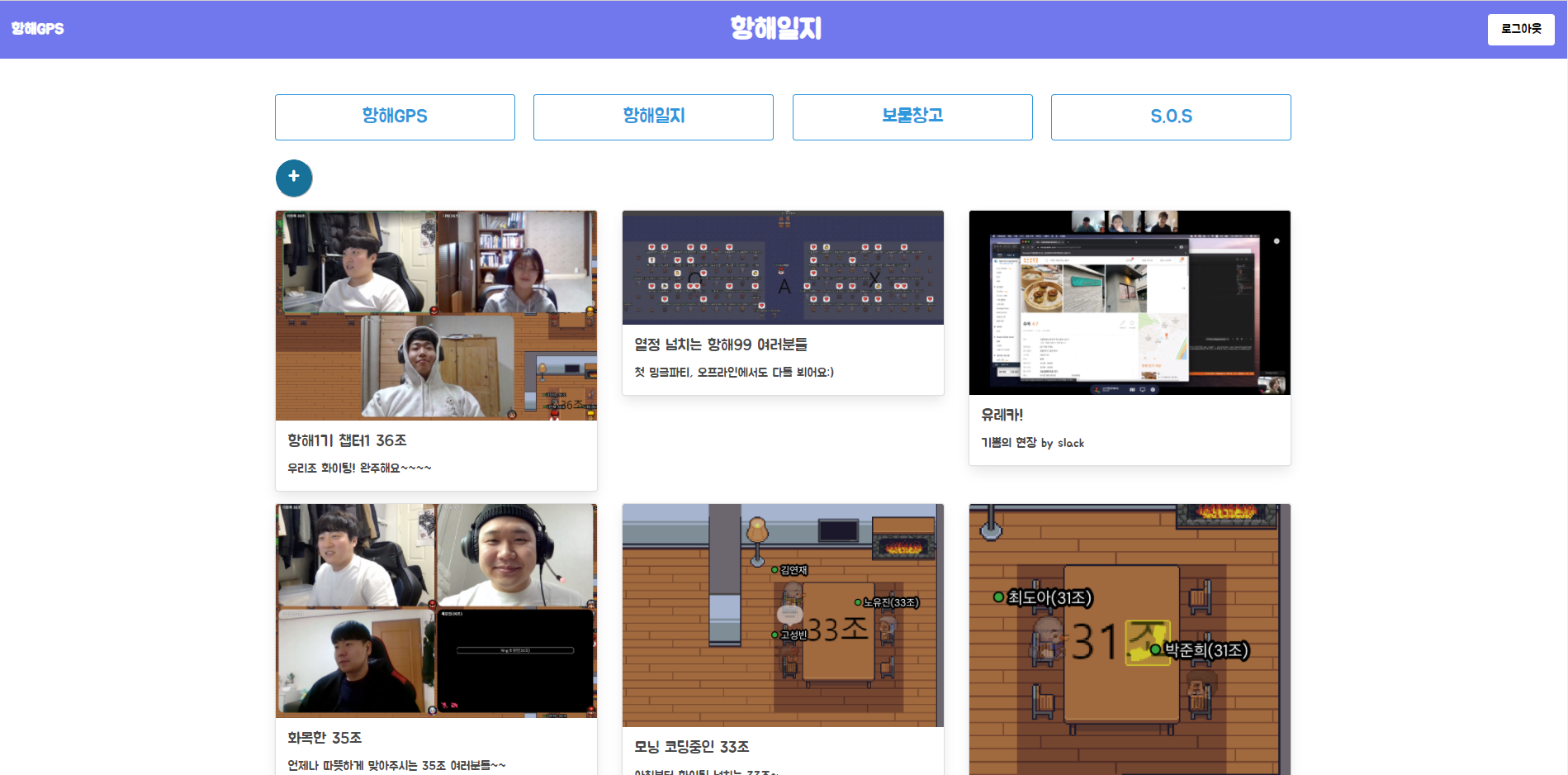
Task: Click the blue plus add-post button
Action: 294,178
